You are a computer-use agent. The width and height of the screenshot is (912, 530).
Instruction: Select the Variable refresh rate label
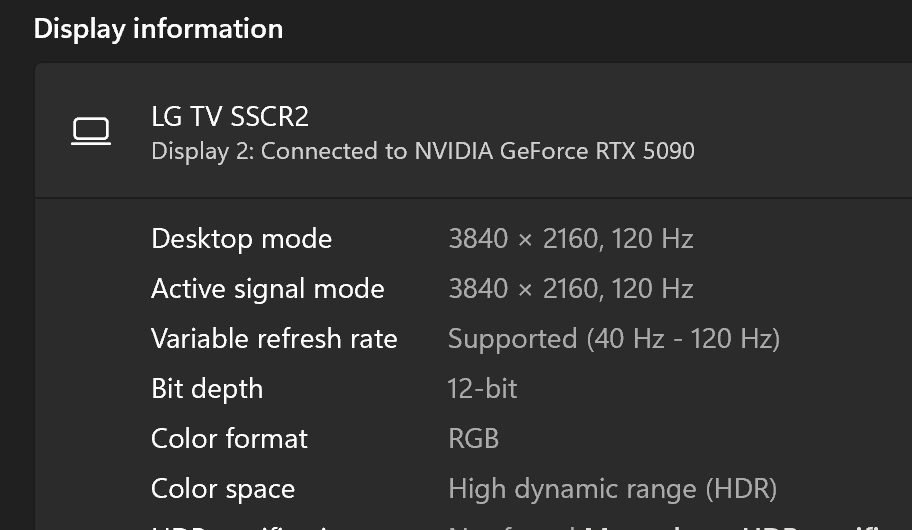(x=274, y=339)
